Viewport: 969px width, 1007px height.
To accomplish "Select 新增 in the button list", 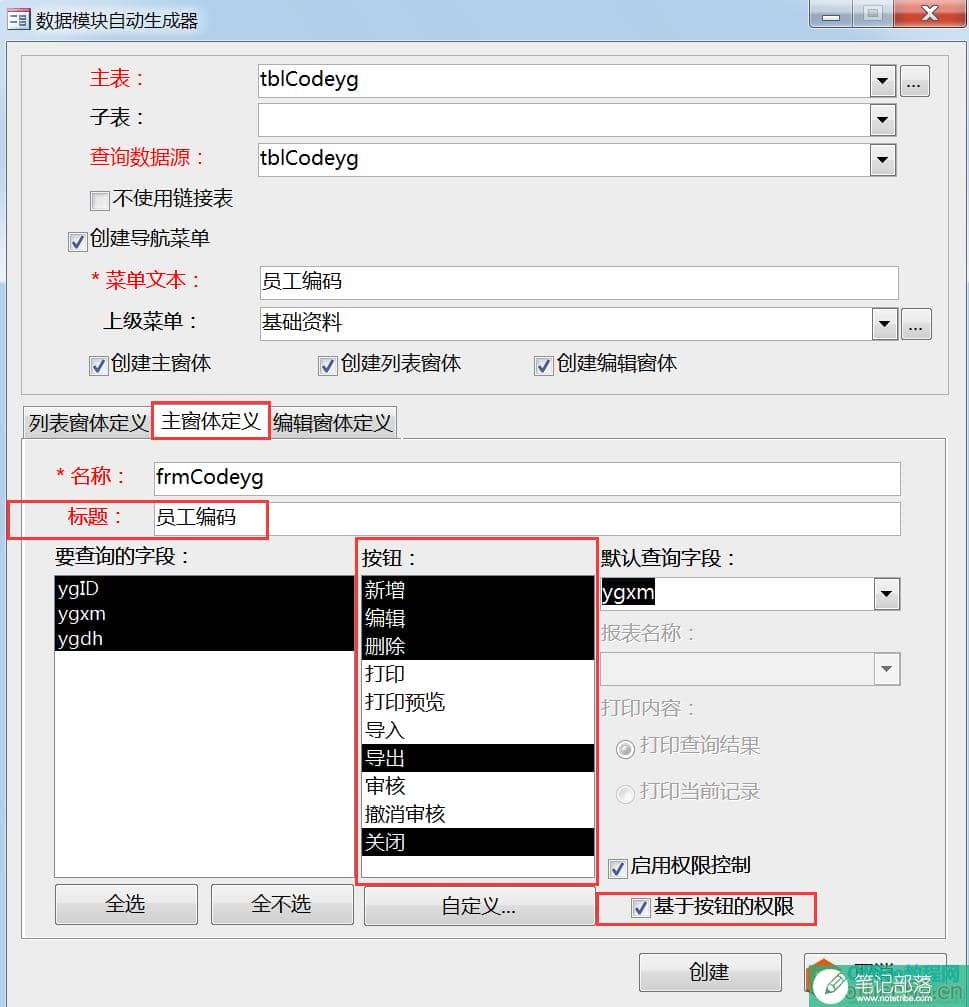I will point(478,590).
